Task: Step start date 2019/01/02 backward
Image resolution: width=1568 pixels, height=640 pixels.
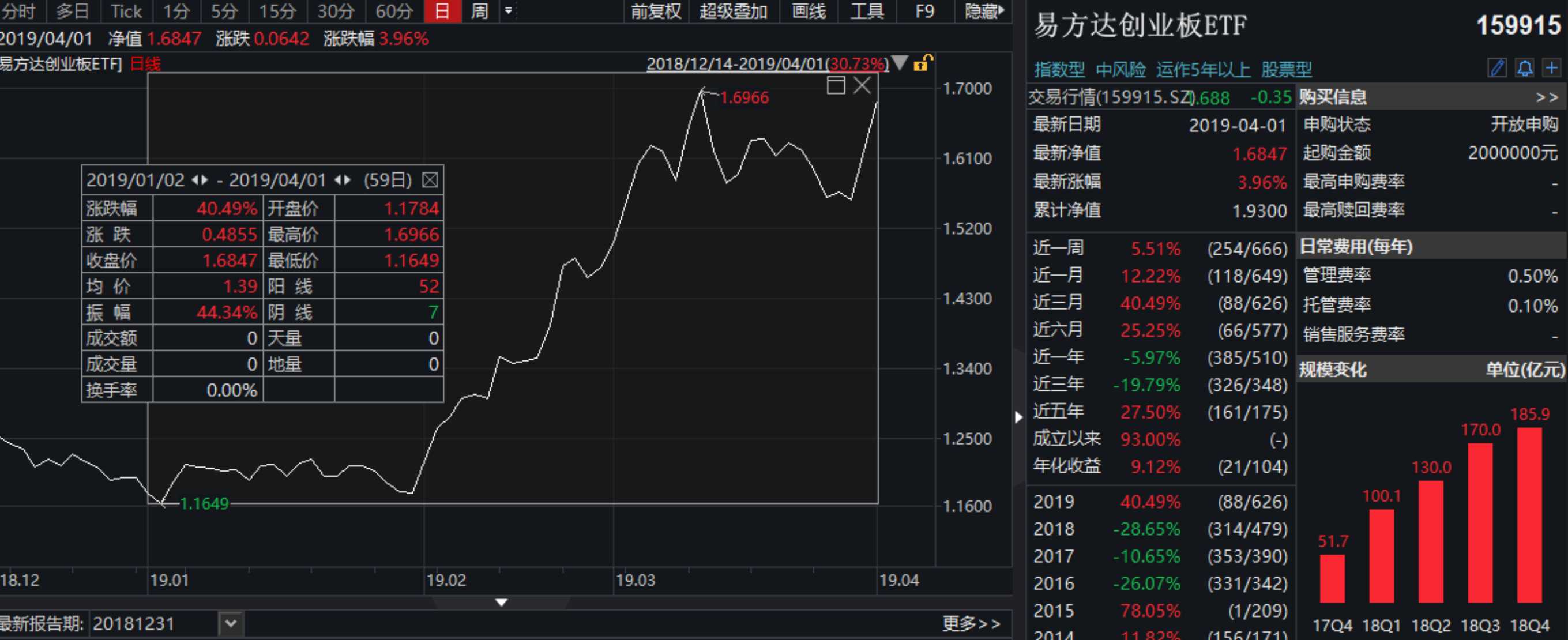Action: [x=195, y=180]
